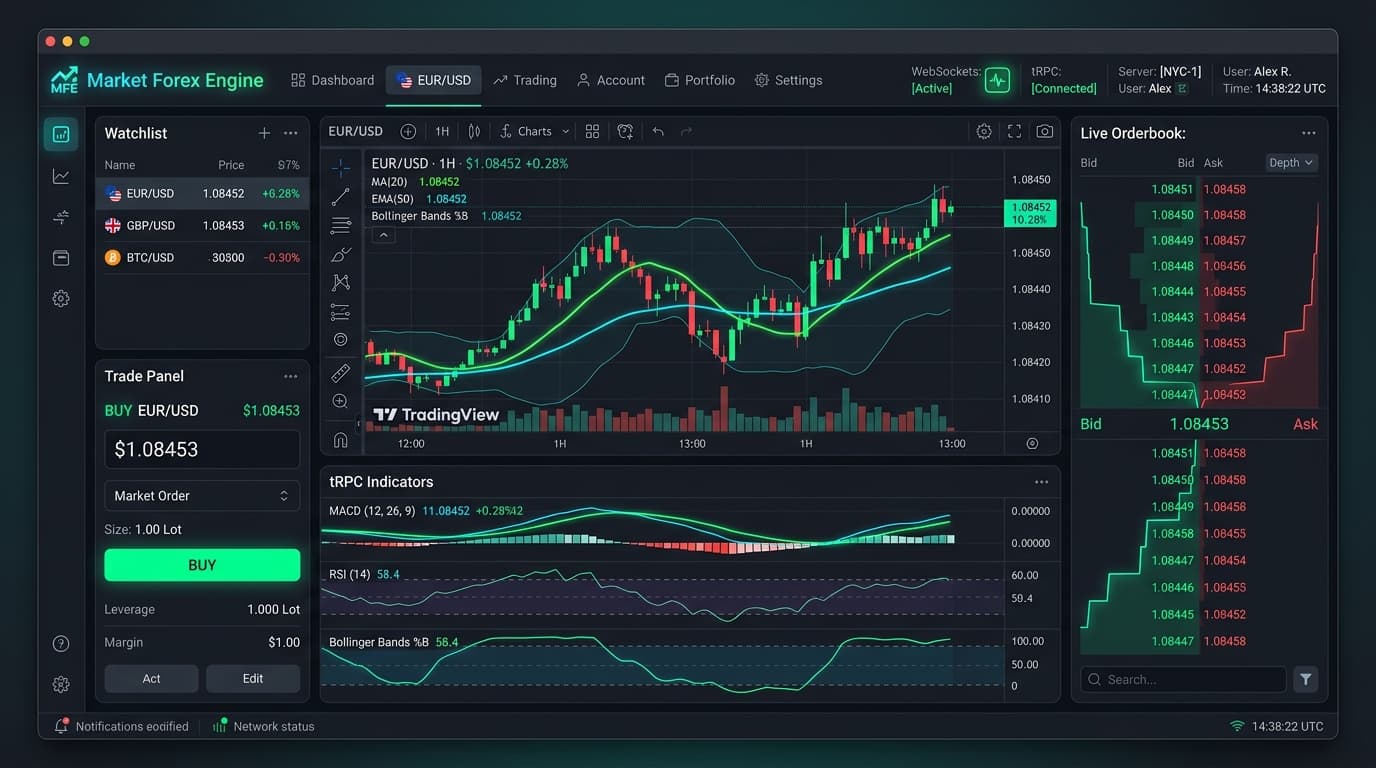Open the Trading tab
The image size is (1376, 768).
(x=525, y=80)
